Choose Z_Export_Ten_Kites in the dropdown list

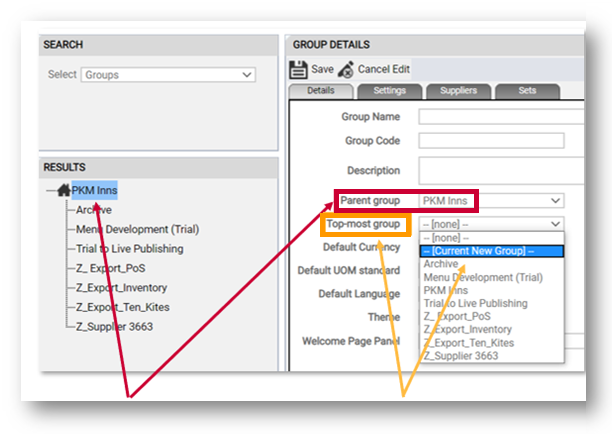tap(492, 343)
